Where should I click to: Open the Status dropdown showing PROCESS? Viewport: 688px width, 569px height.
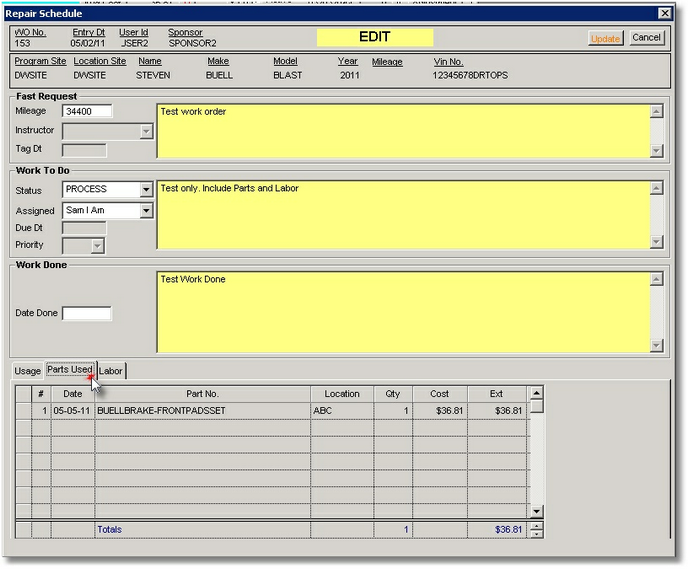[x=146, y=190]
